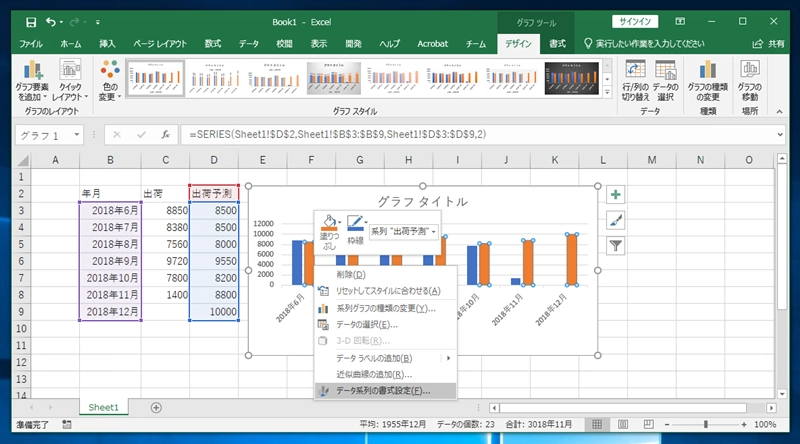This screenshot has height=444, width=800.
Task: Open Quick Layout (クイックレイアウト)
Action: coord(70,80)
